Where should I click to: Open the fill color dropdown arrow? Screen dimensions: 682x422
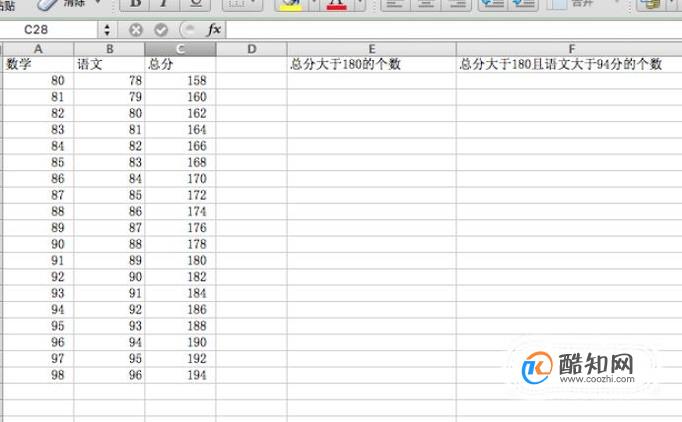click(314, 3)
